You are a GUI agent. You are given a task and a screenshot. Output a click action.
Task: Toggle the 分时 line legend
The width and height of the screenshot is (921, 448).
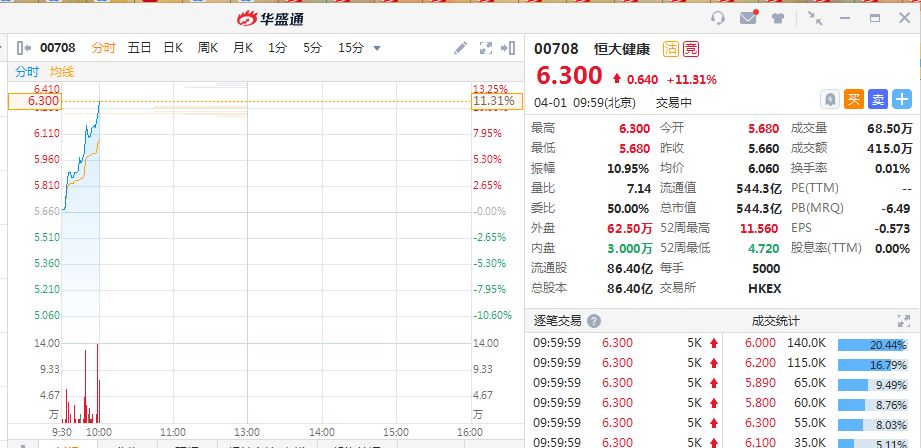tap(27, 72)
